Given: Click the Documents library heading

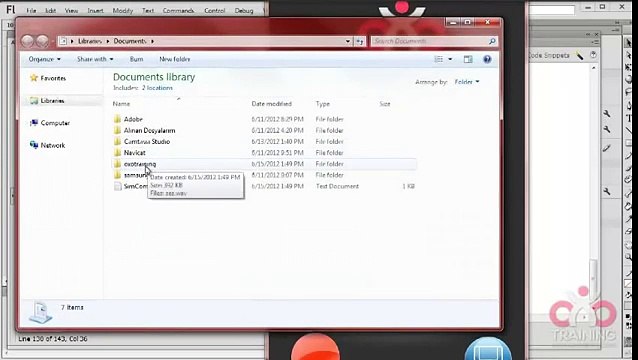Looking at the screenshot, I should pos(154,77).
